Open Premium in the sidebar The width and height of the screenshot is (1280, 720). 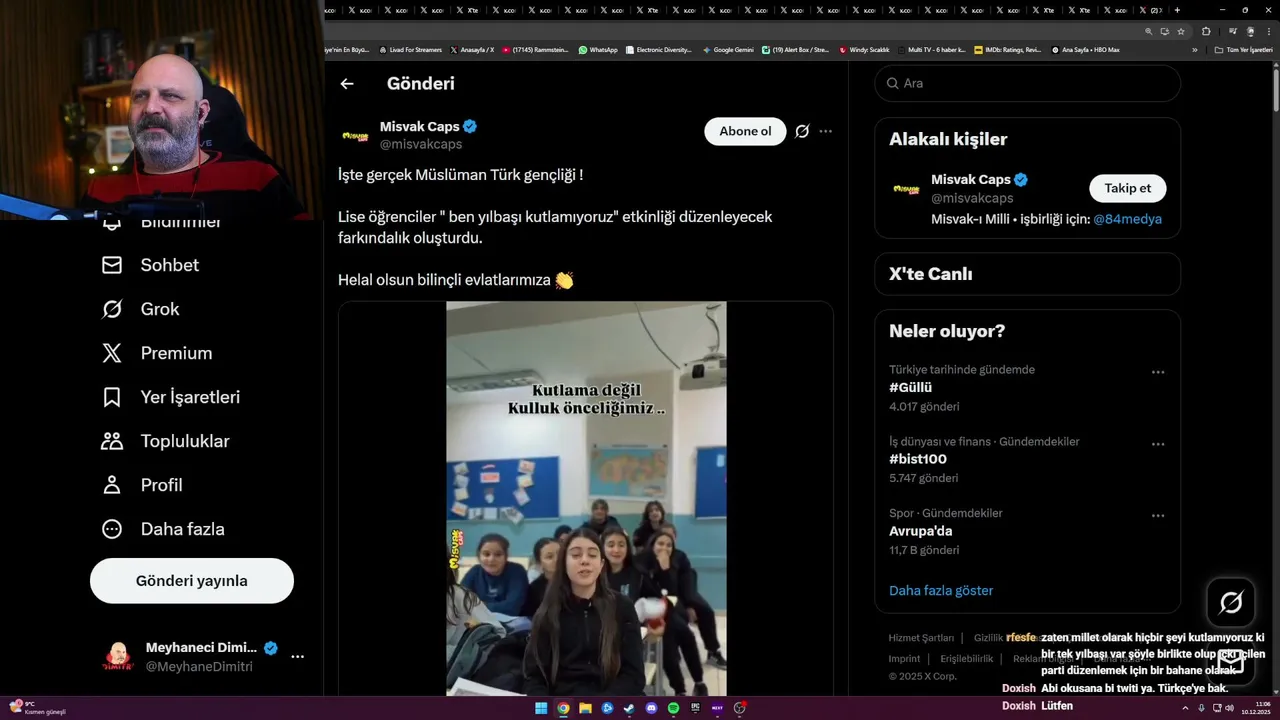157,353
